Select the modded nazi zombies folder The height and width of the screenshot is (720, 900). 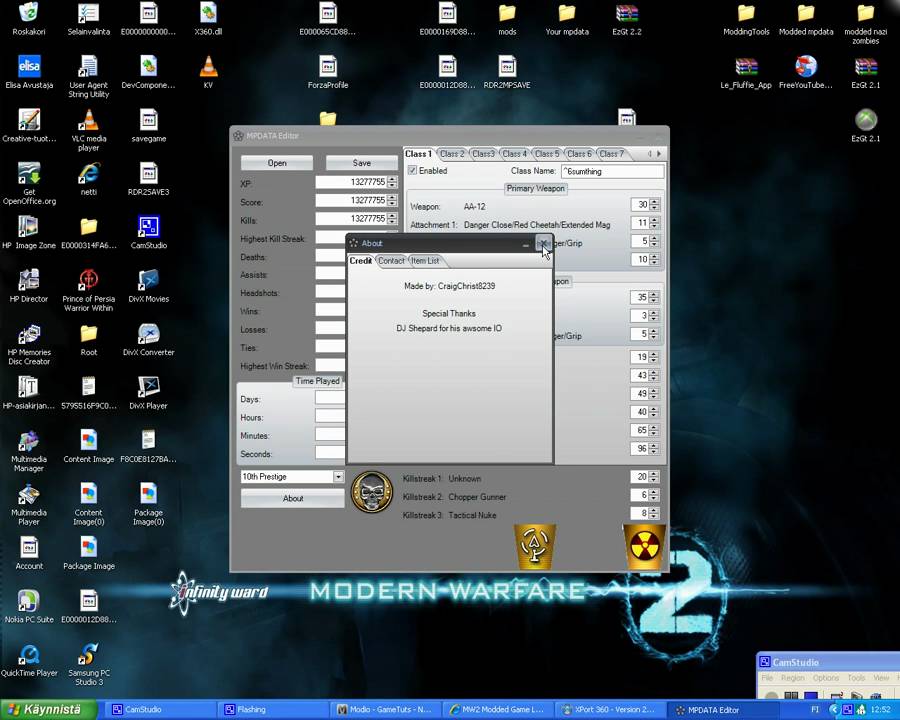click(866, 23)
